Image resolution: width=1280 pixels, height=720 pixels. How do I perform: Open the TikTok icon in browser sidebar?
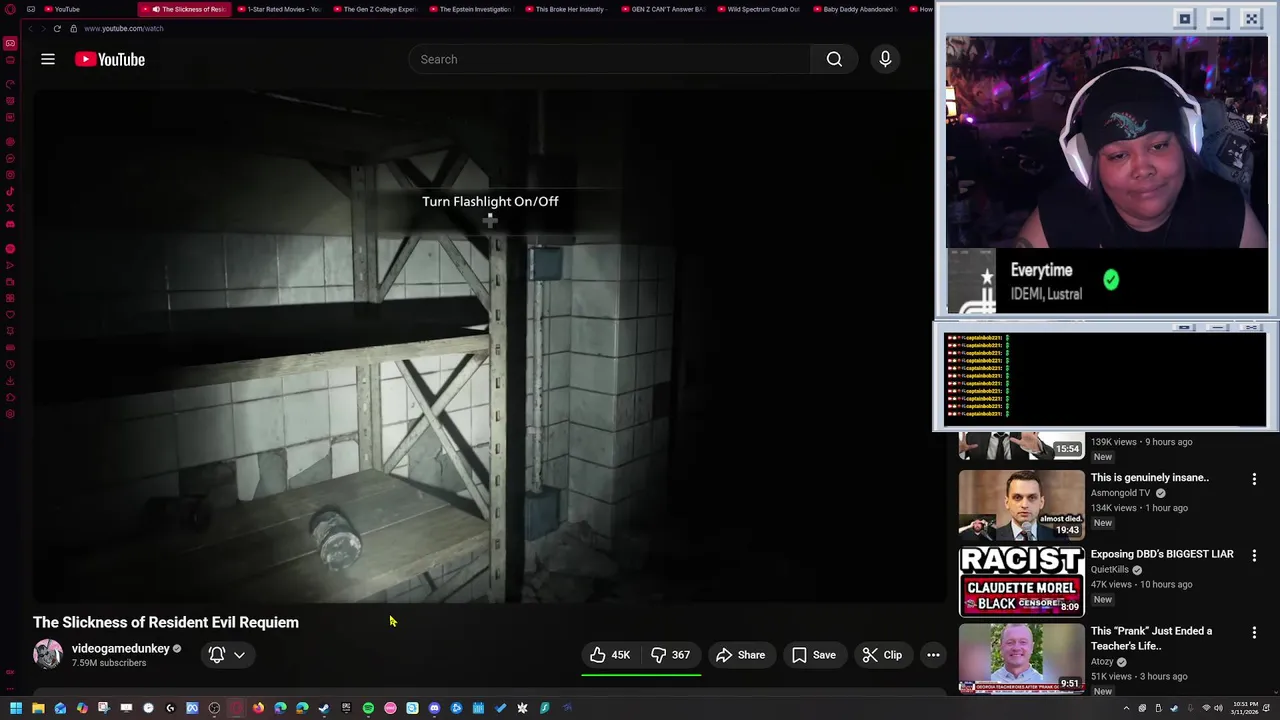10,192
